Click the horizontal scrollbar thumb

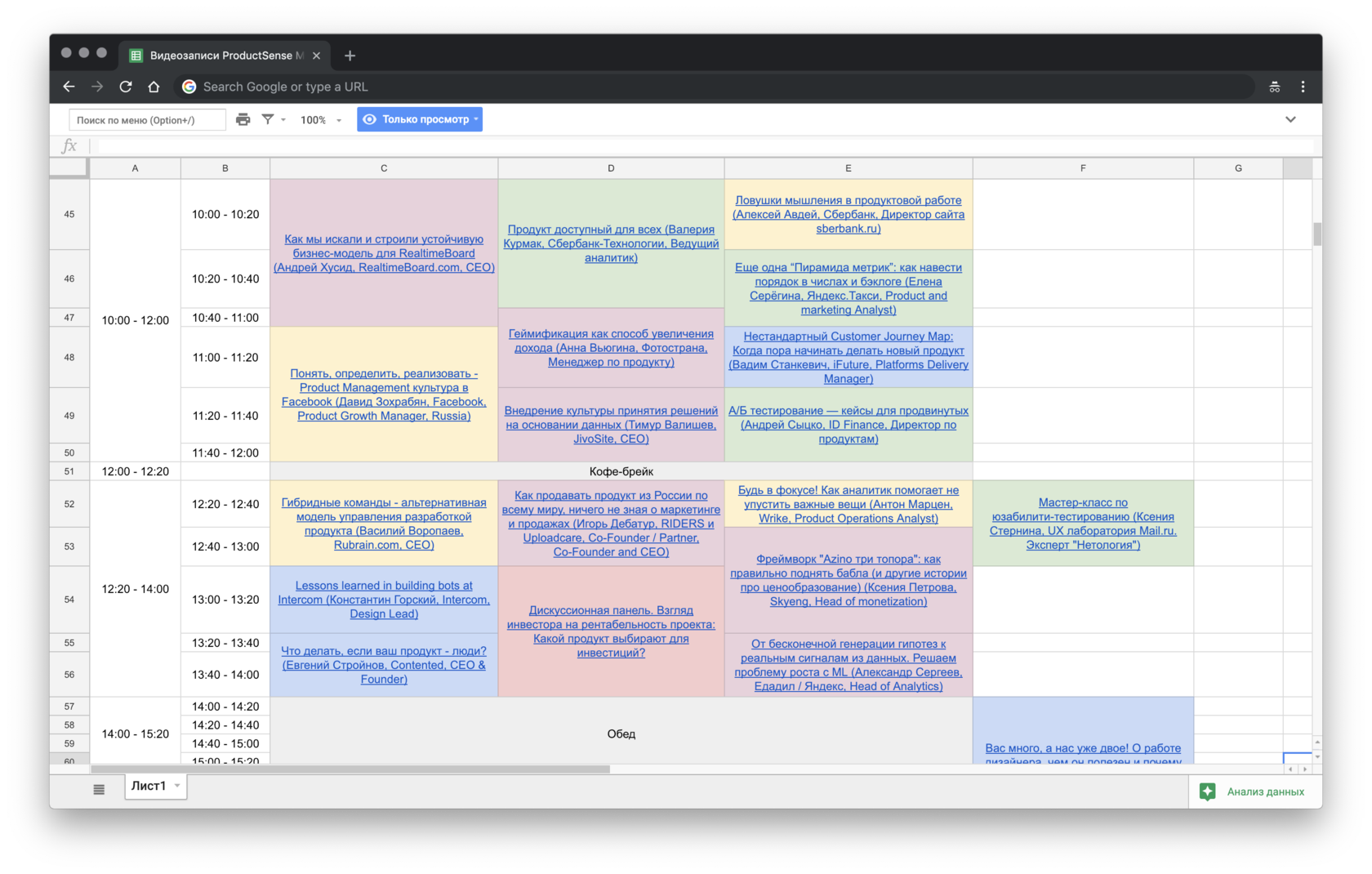350,769
